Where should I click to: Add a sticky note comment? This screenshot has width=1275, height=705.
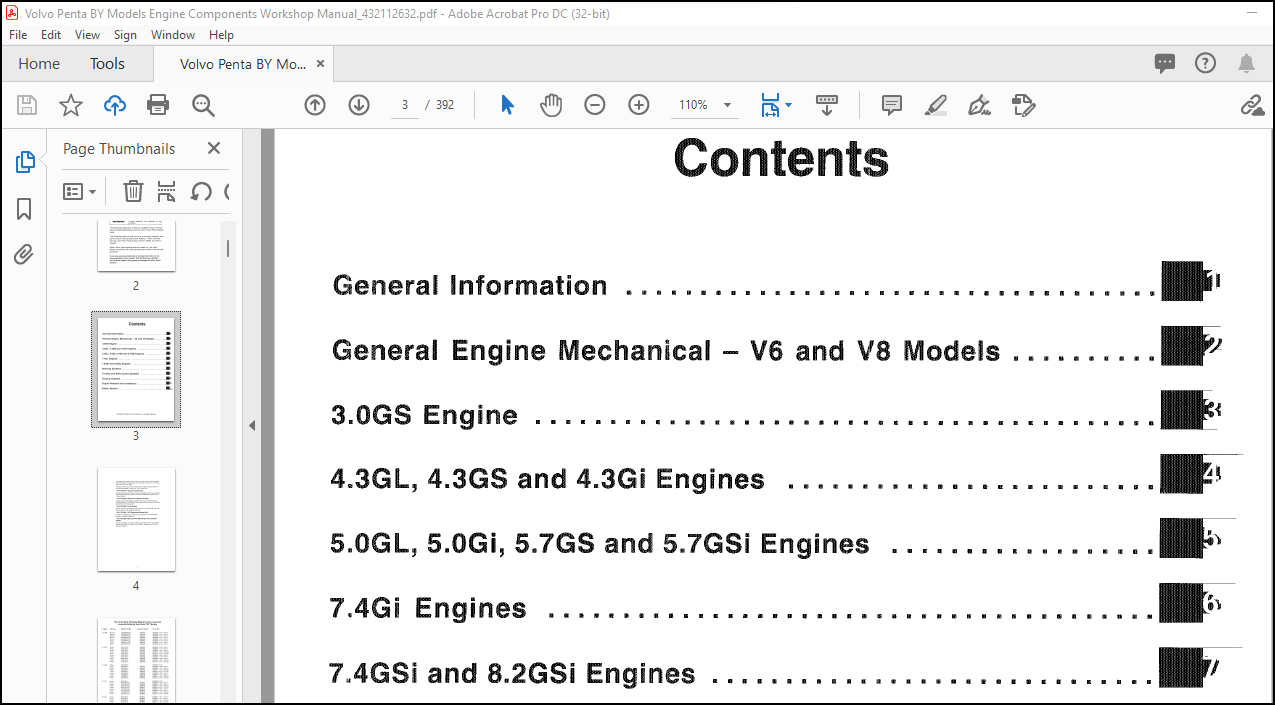point(892,105)
